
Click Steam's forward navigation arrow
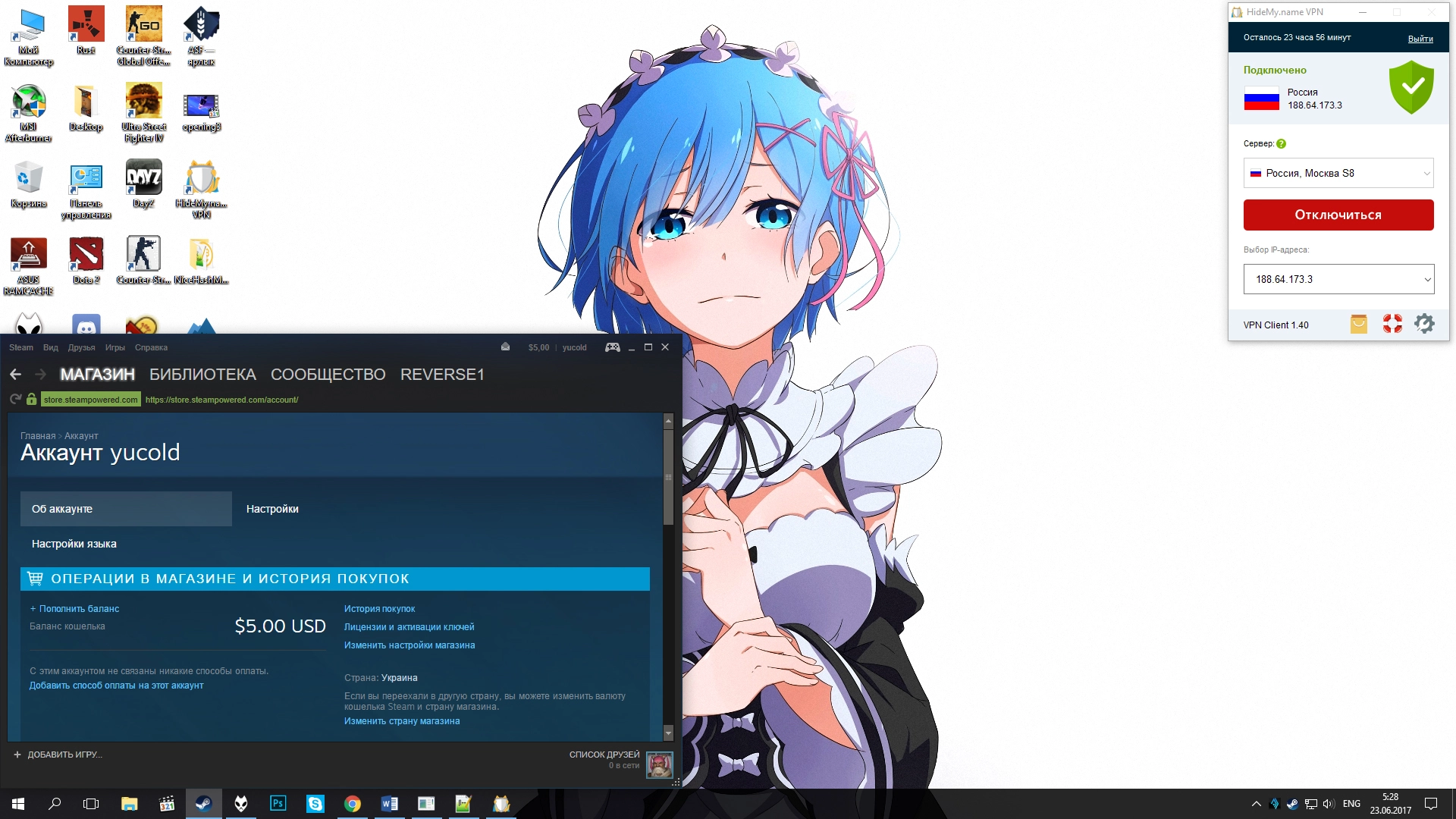point(41,374)
